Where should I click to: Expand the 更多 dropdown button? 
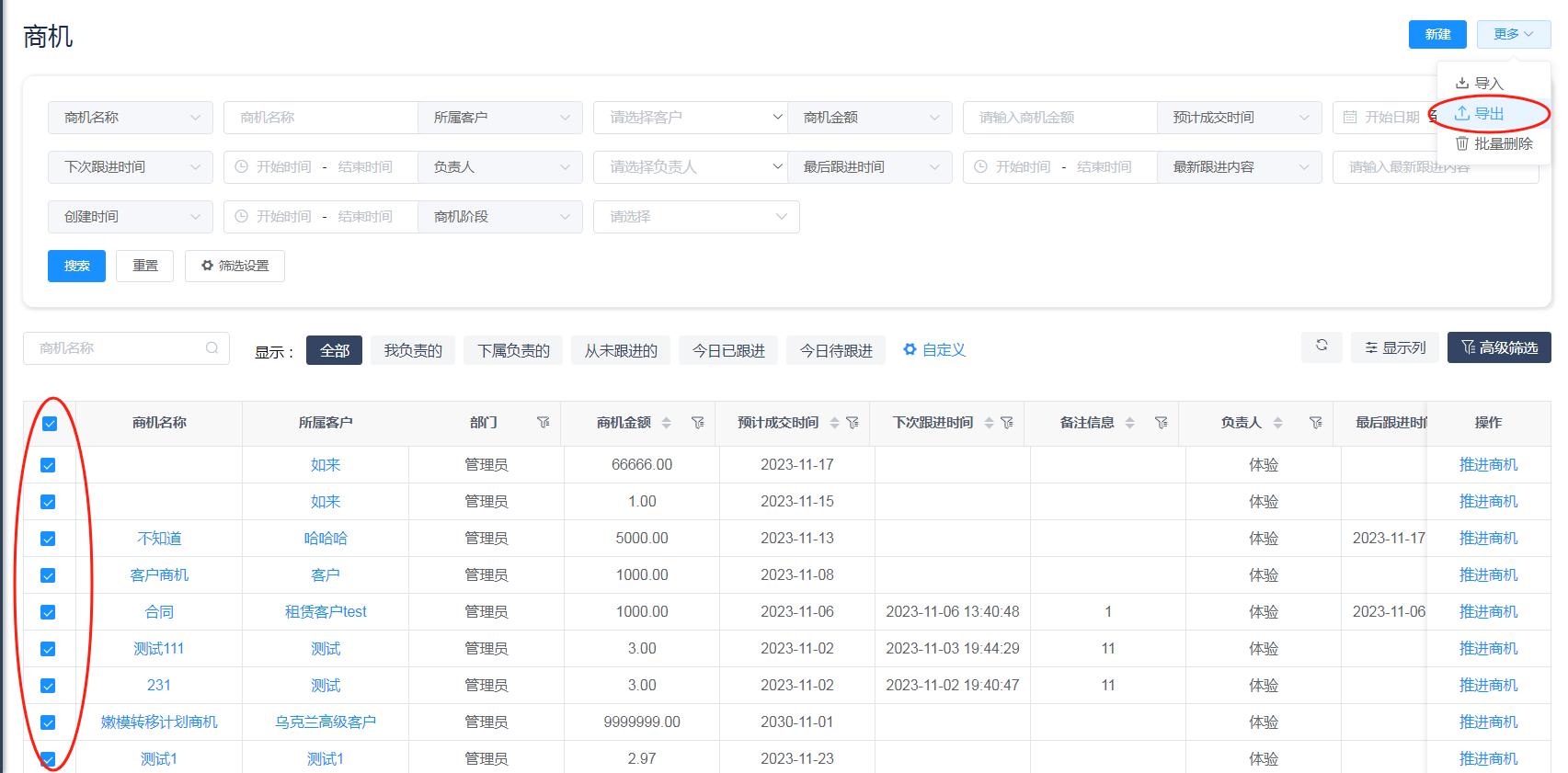pos(1513,34)
